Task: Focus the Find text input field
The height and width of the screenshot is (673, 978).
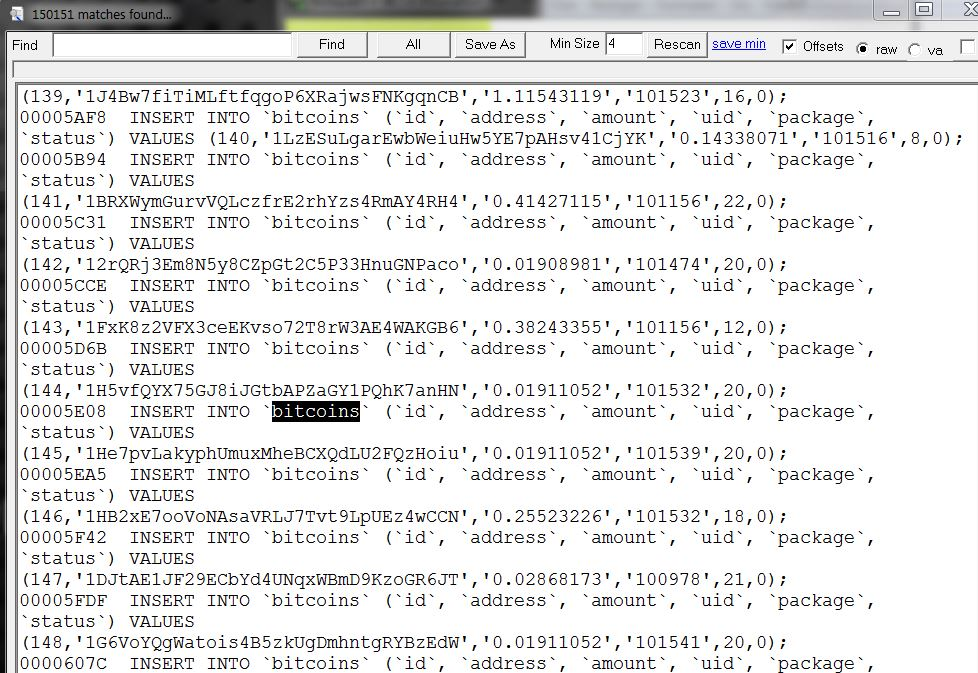Action: click(172, 45)
